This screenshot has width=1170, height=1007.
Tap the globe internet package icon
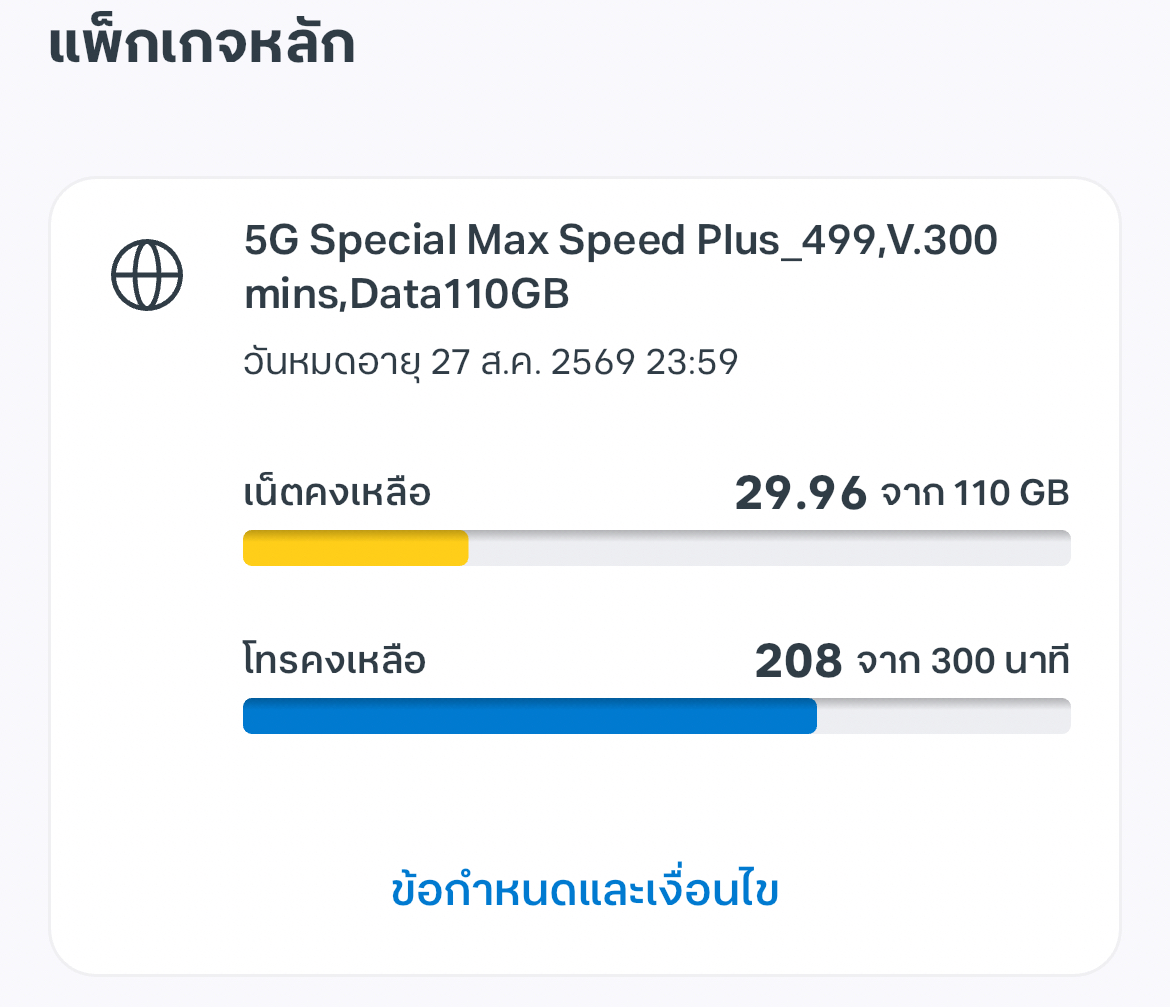147,275
